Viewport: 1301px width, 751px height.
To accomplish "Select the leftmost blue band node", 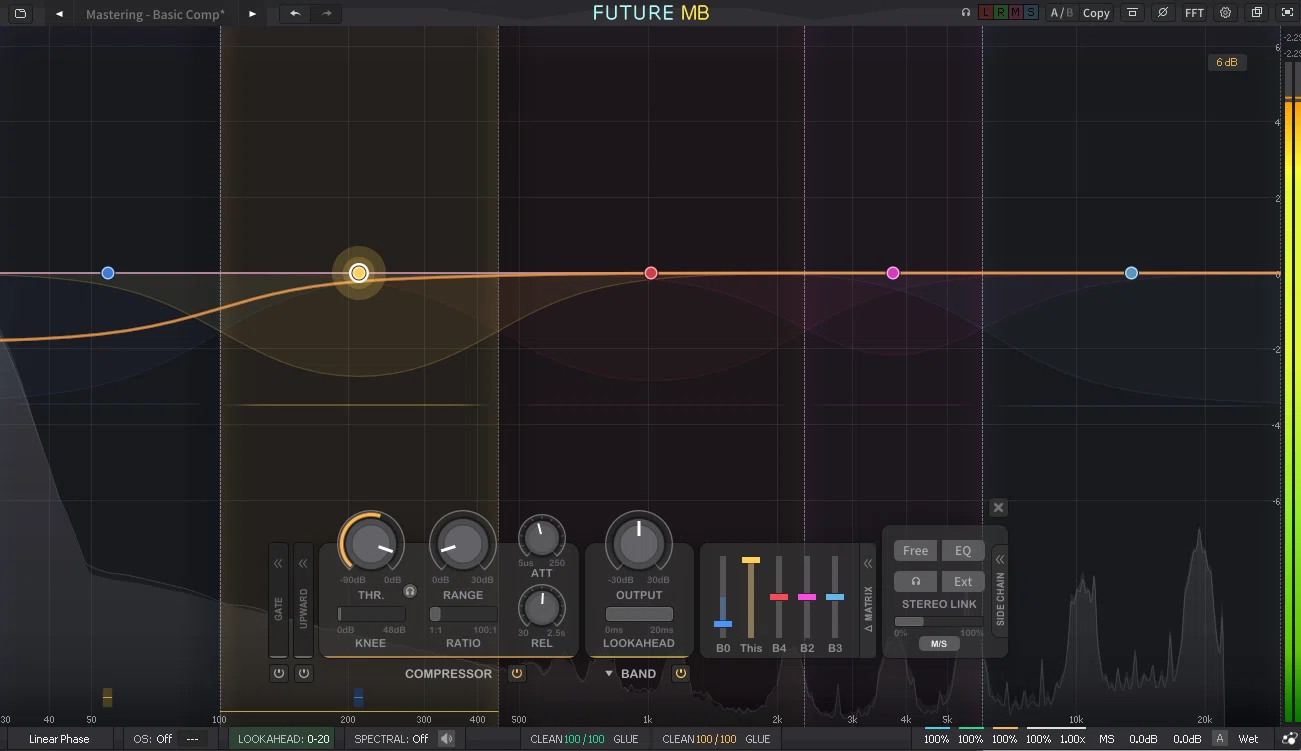I will (108, 273).
